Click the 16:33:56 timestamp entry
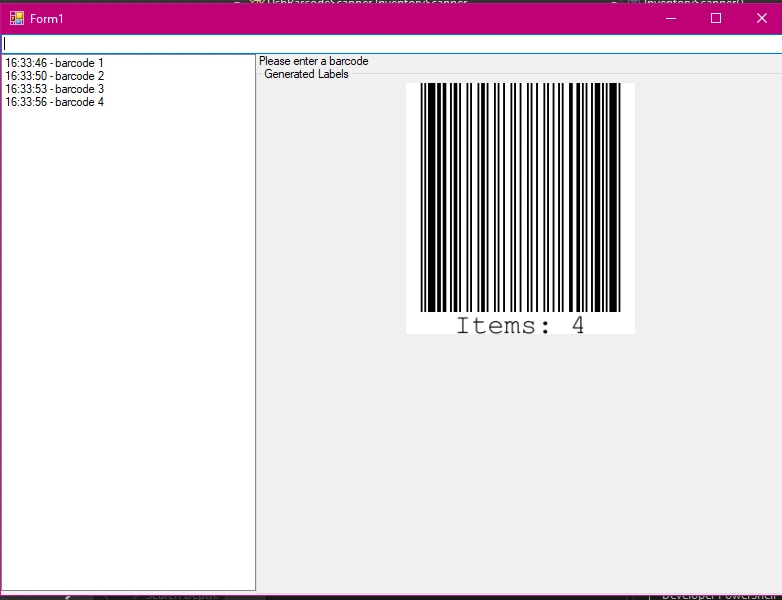The width and height of the screenshot is (782, 600). pos(27,102)
